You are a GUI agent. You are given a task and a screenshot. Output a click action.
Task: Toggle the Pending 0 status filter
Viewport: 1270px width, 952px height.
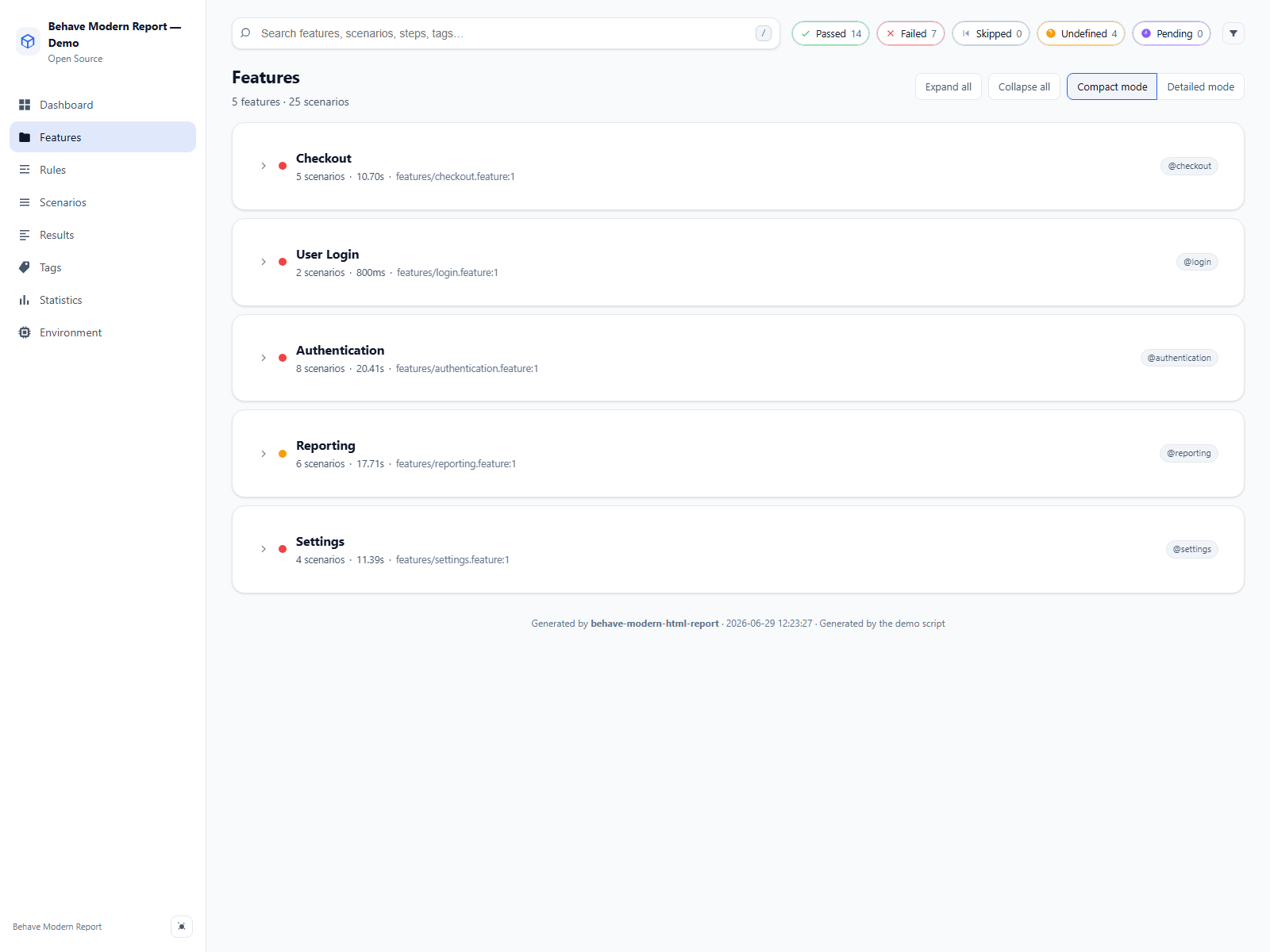pos(1172,33)
